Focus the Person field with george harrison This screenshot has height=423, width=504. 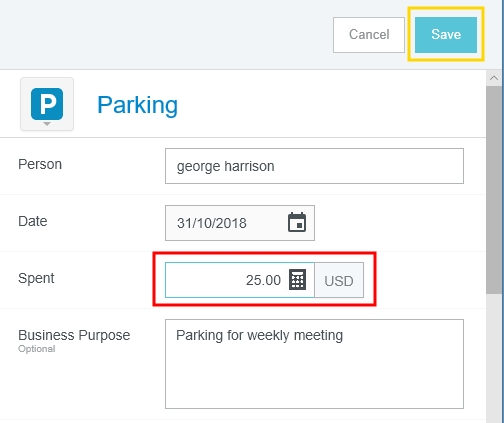coord(314,166)
